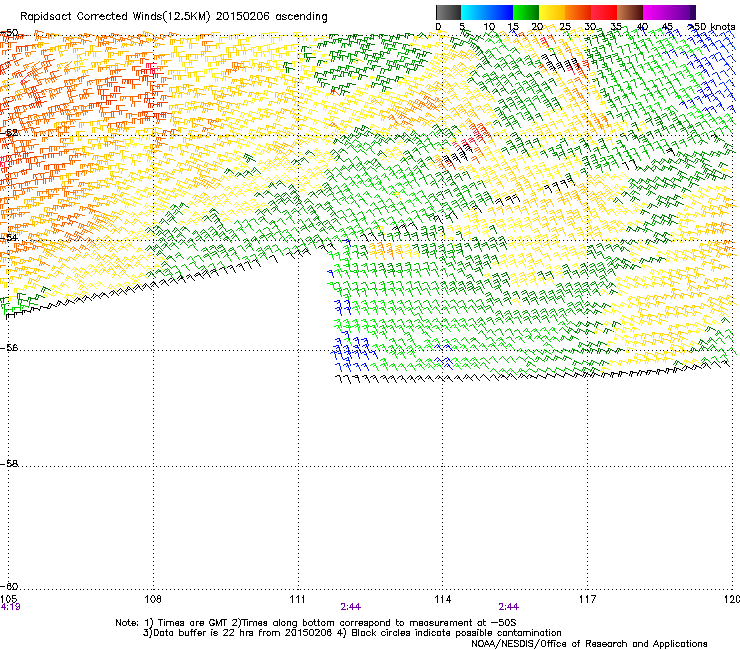
Task: Click the yellow 20-25 knots legend segment
Action: [x=552, y=12]
